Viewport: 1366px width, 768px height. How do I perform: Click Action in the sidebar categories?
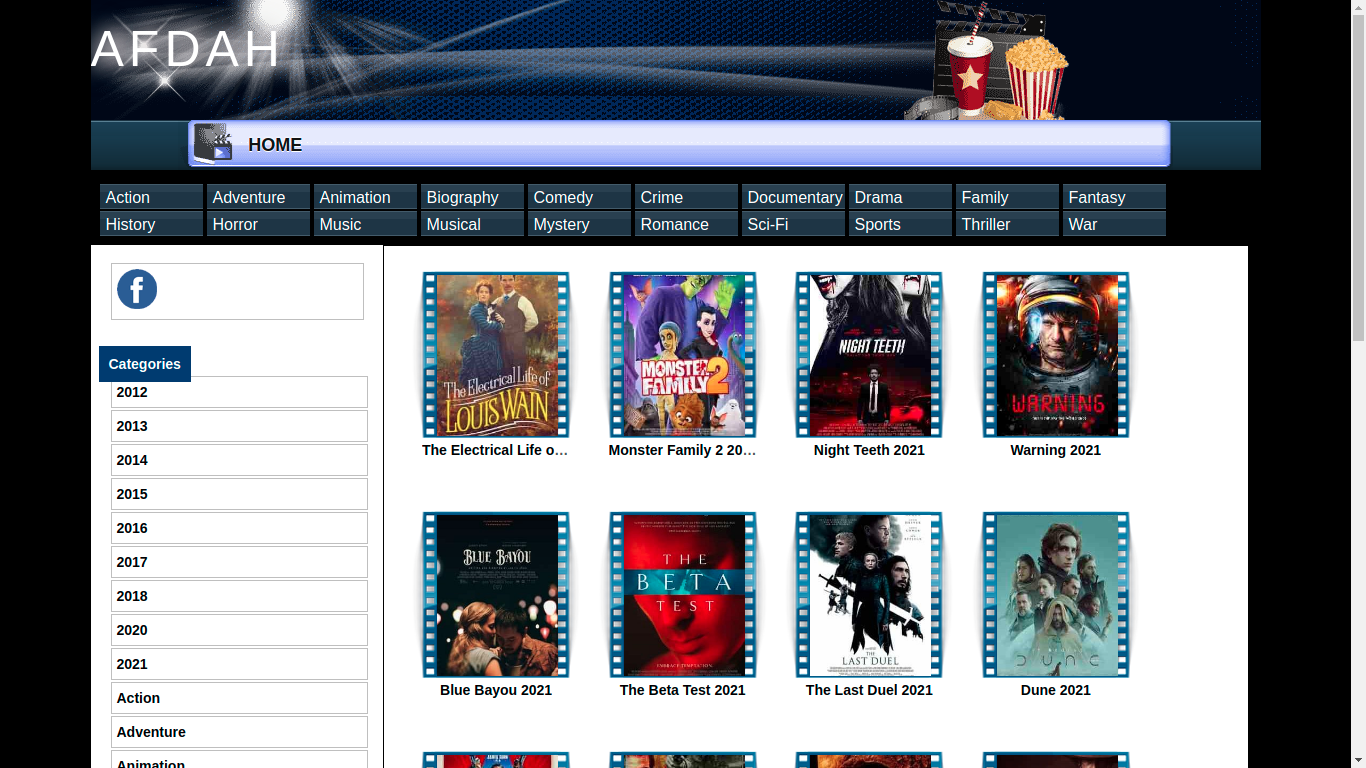[x=239, y=698]
